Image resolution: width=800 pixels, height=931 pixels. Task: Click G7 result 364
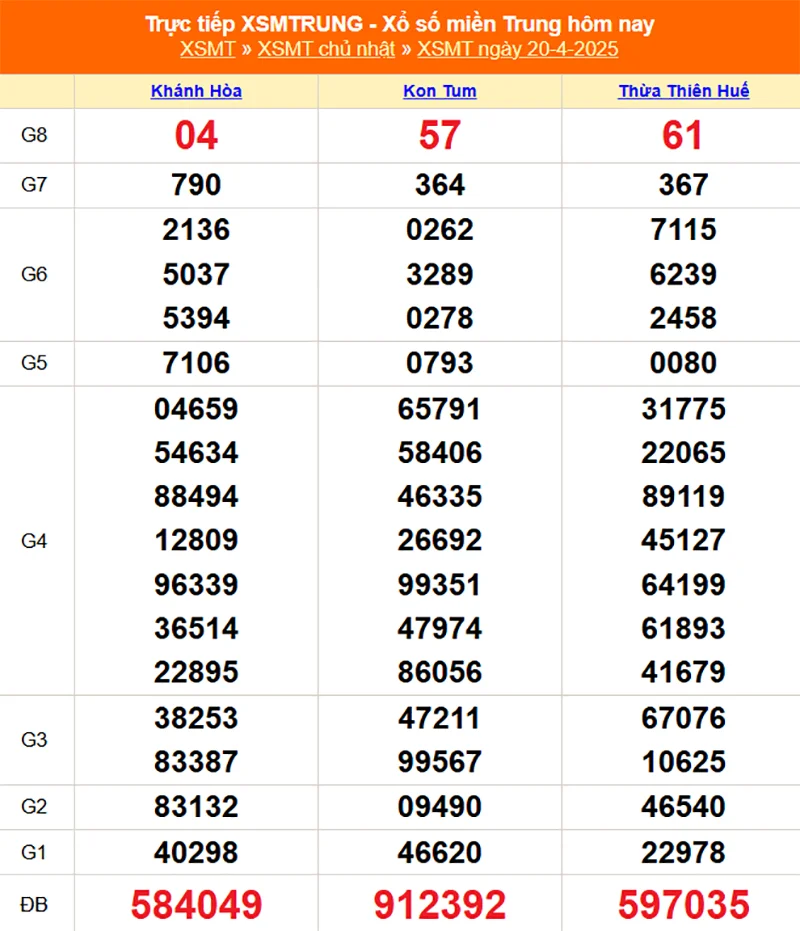click(439, 185)
